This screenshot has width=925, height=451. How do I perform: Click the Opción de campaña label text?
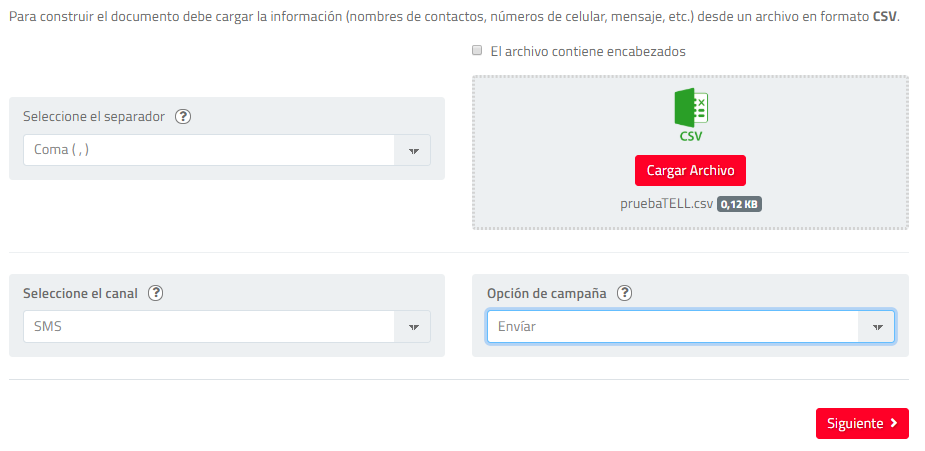tap(546, 293)
